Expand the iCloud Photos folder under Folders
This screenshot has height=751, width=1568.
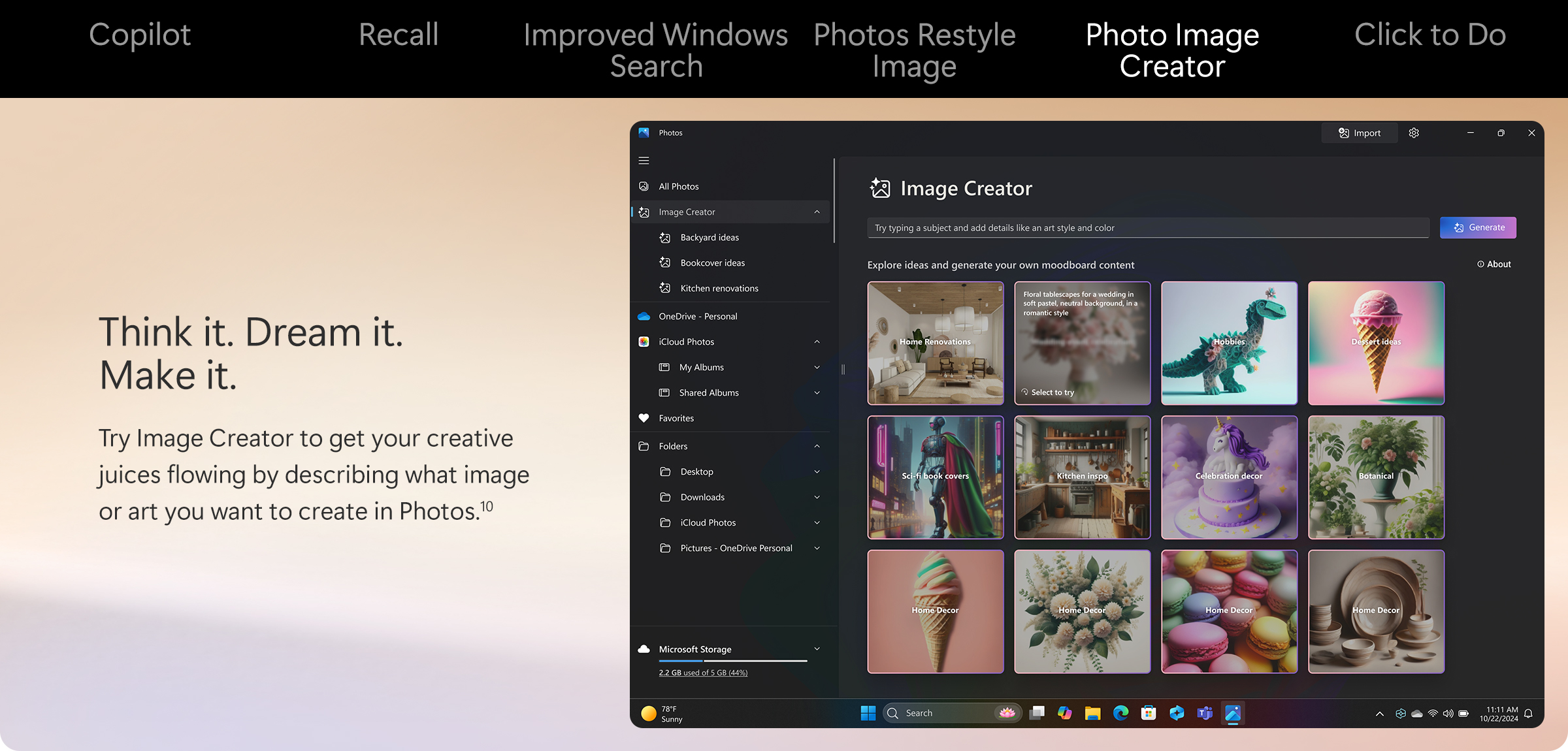[817, 523]
